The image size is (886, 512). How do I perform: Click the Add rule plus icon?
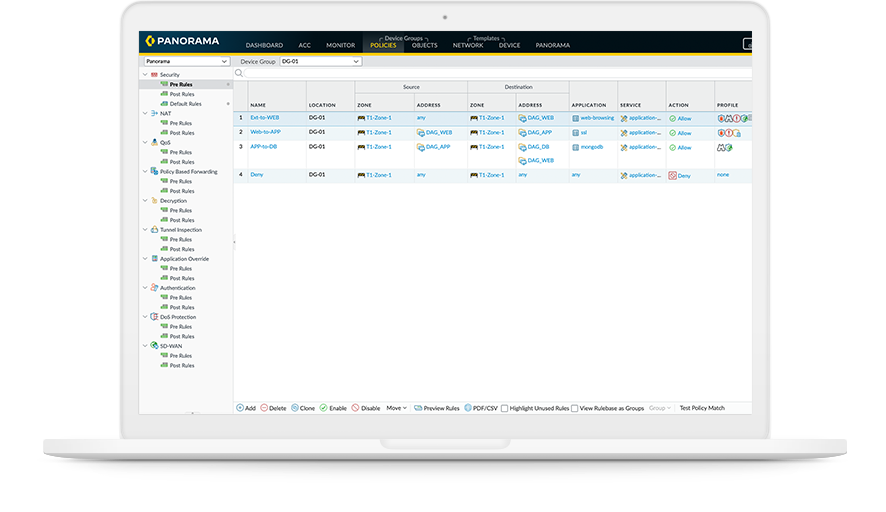pyautogui.click(x=240, y=408)
